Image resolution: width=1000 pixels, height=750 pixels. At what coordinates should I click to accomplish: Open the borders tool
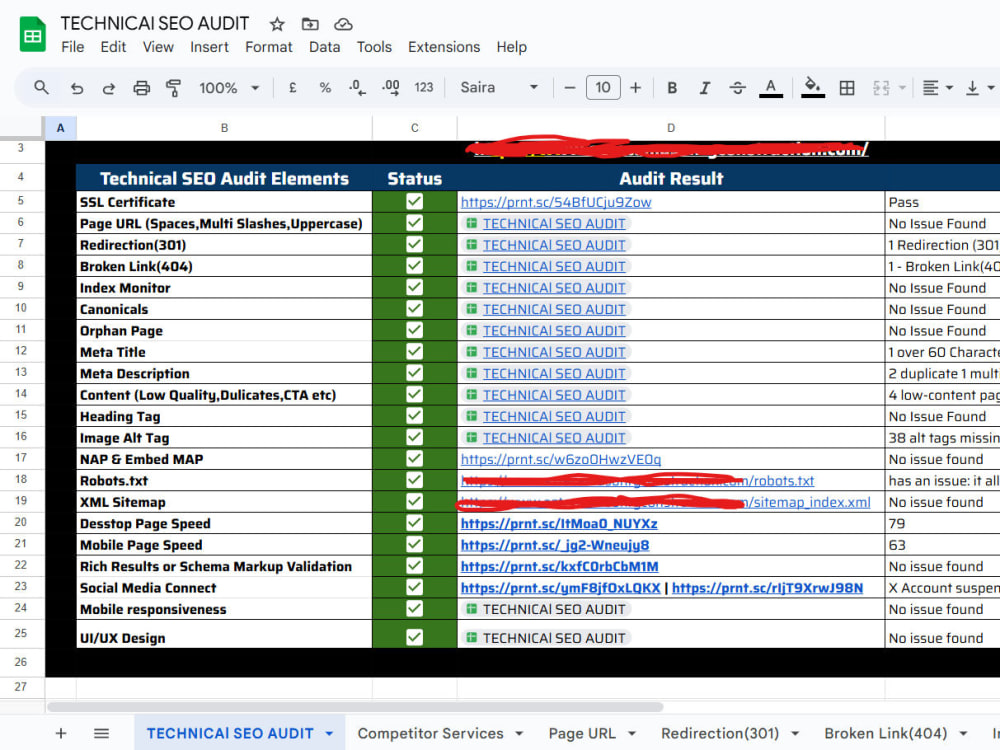coord(847,88)
